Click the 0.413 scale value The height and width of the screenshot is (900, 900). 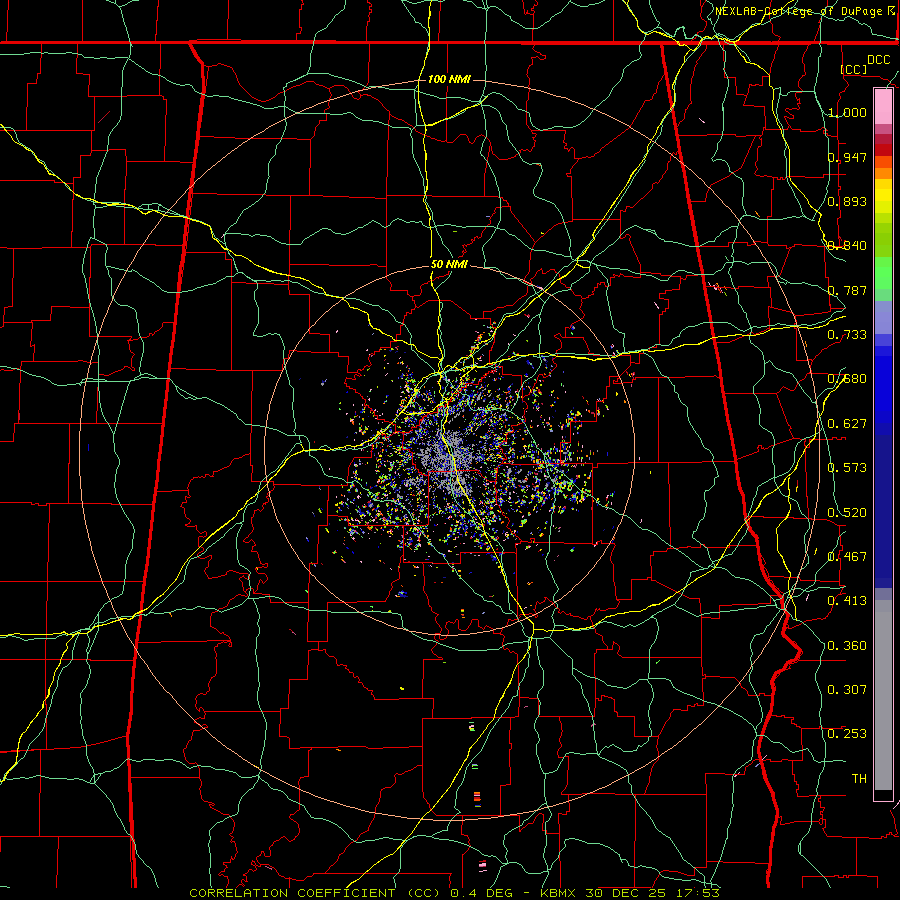click(x=847, y=601)
